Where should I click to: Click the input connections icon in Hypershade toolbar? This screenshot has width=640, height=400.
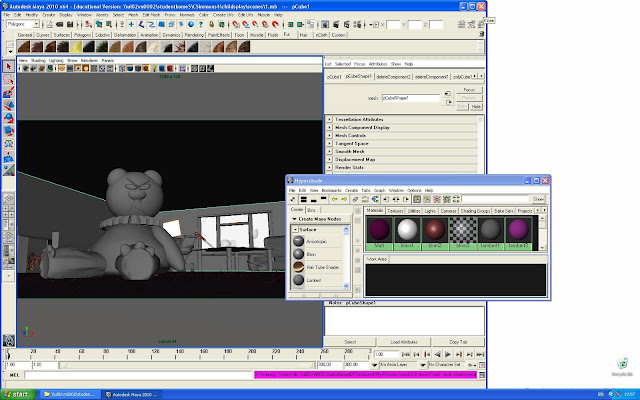[x=386, y=199]
